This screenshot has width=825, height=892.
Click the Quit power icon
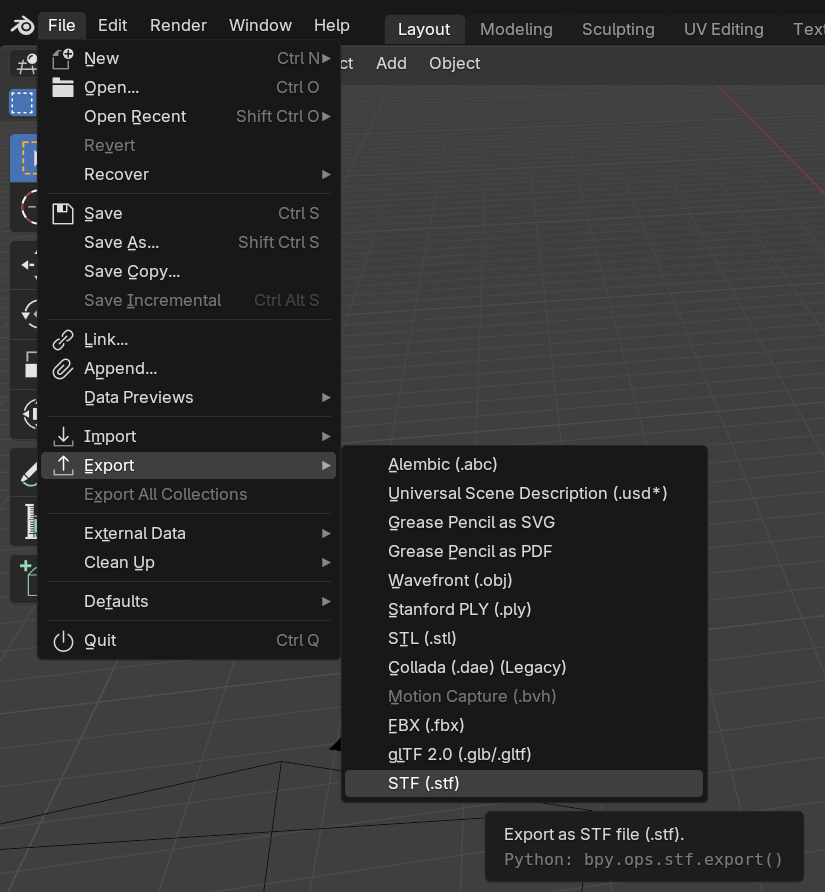[63, 641]
